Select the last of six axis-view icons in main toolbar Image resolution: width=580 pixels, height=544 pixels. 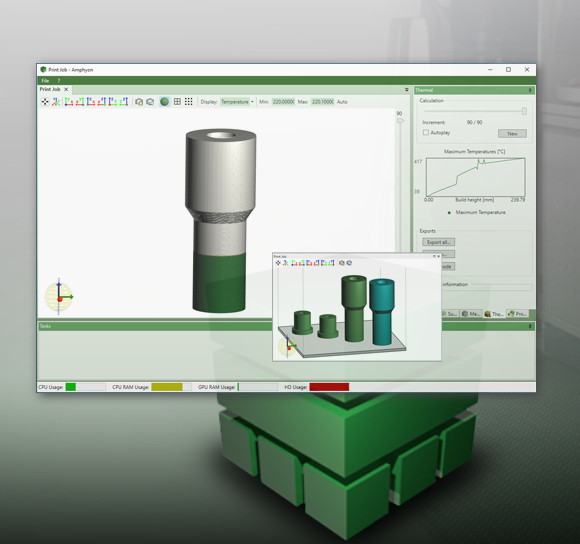coord(124,102)
